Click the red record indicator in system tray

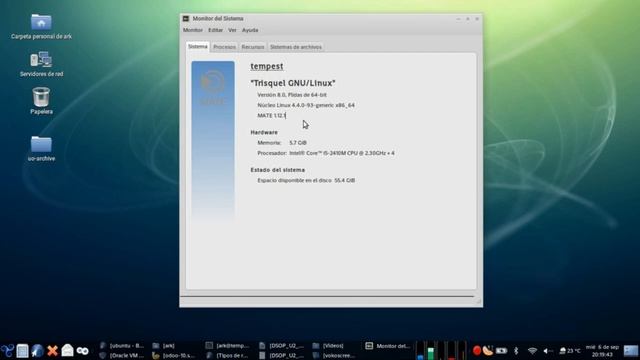tap(477, 351)
